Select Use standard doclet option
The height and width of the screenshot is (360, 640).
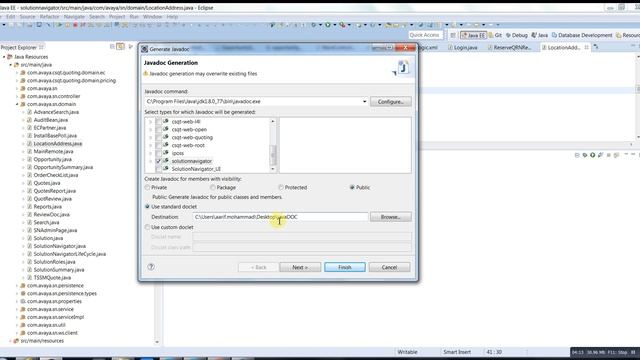click(x=147, y=207)
